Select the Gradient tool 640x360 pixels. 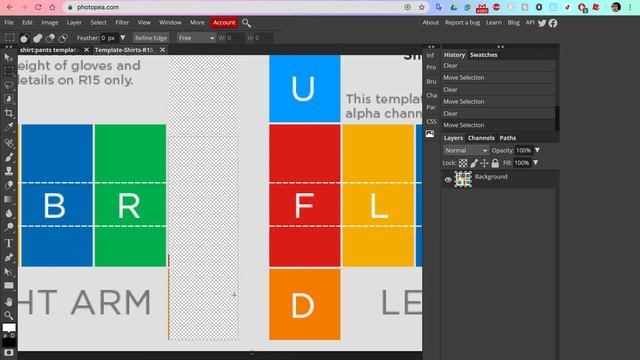pos(9,199)
